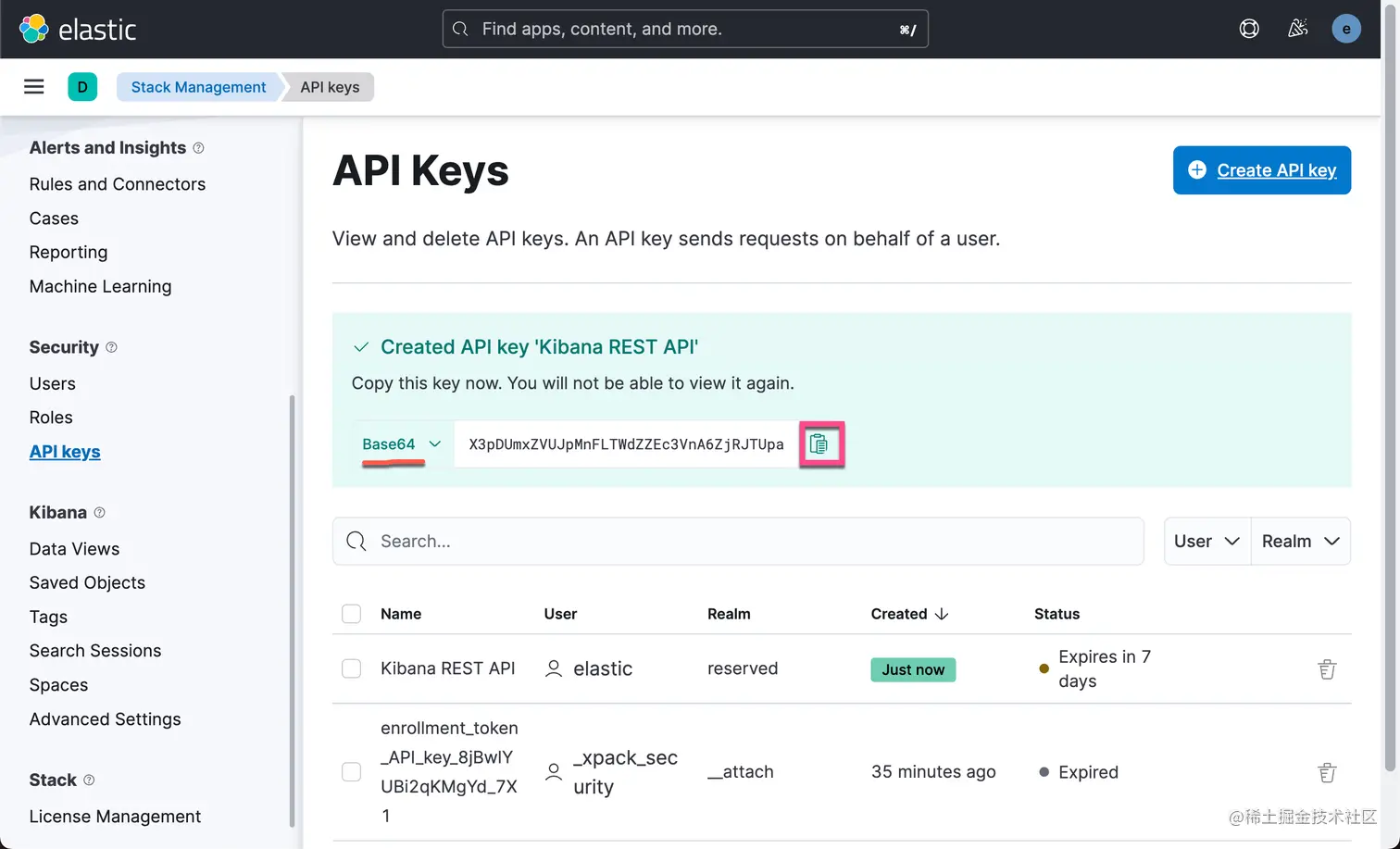Viewport: 1400px width, 849px height.
Task: Open the hamburger navigation menu
Action: point(33,86)
